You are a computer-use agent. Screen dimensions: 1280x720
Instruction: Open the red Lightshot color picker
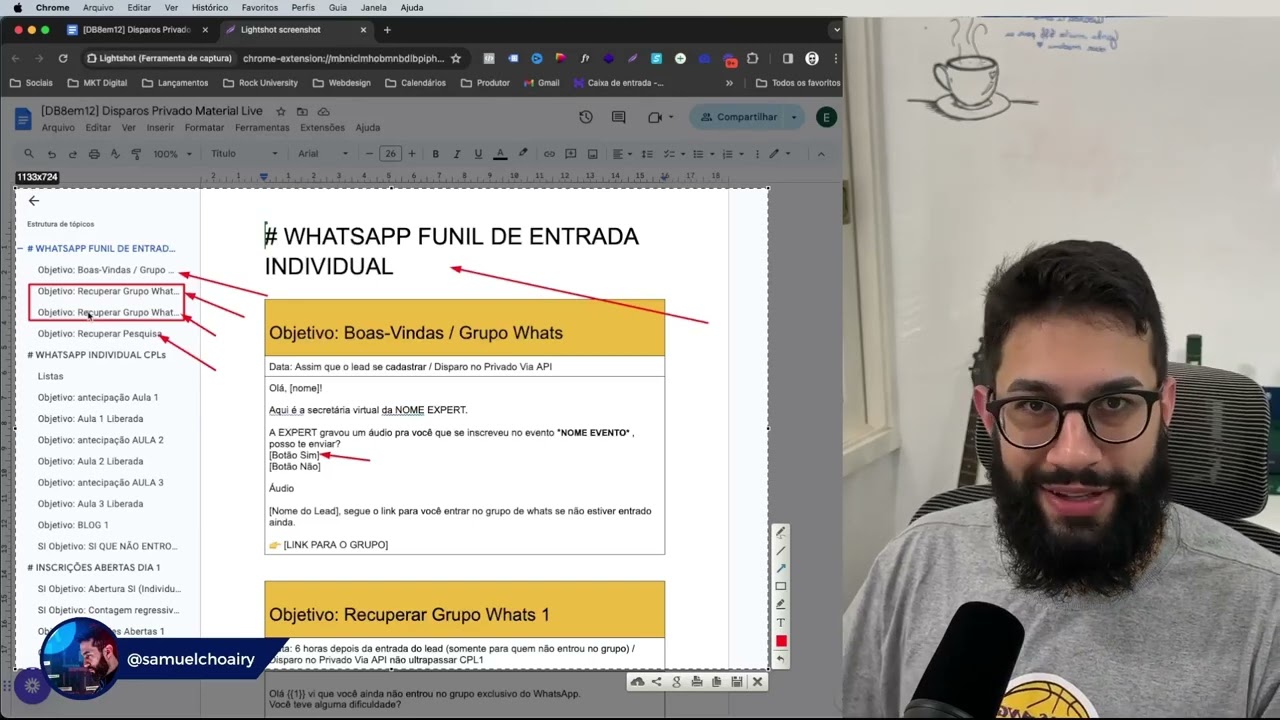781,641
